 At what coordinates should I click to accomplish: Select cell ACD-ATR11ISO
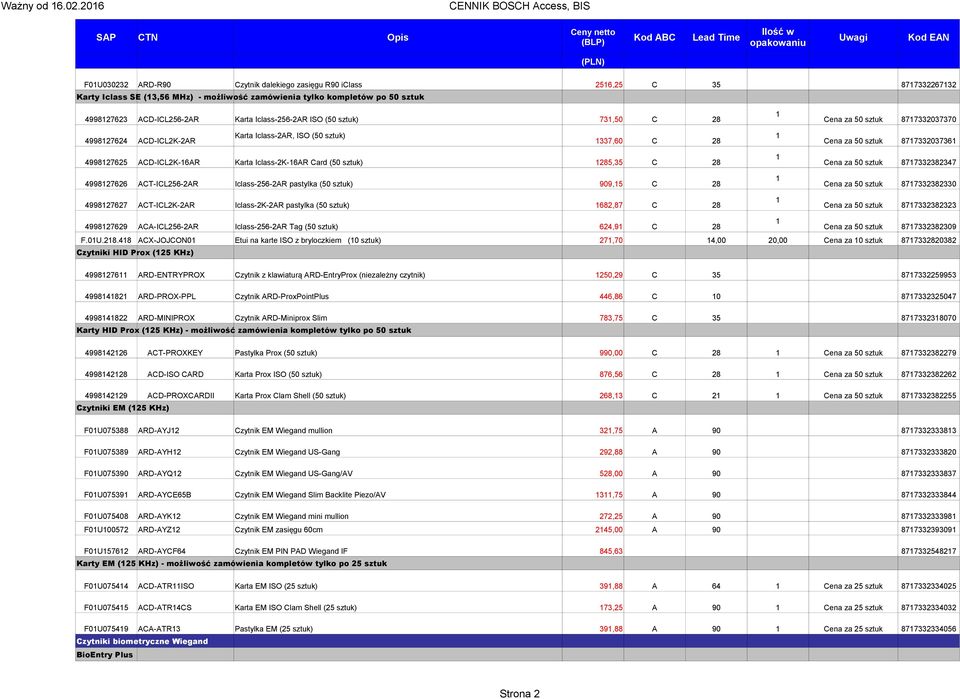pos(166,586)
